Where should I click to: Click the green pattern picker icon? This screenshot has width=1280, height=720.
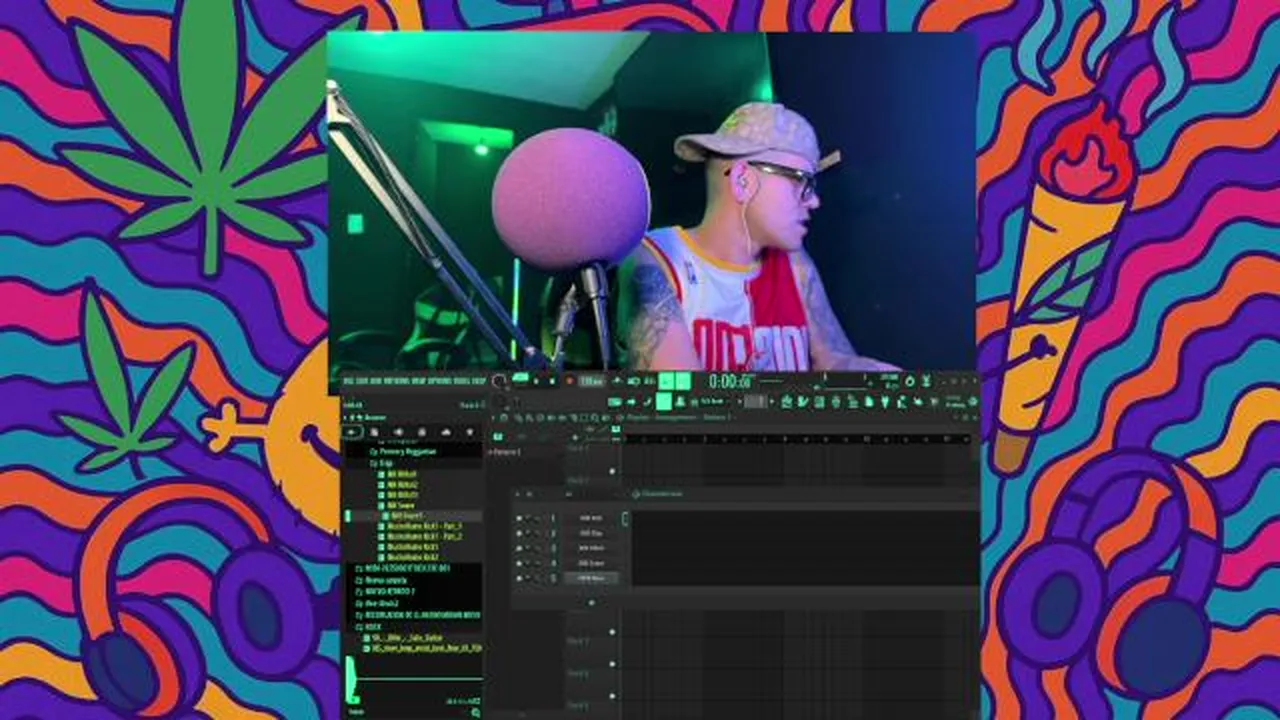[x=497, y=437]
